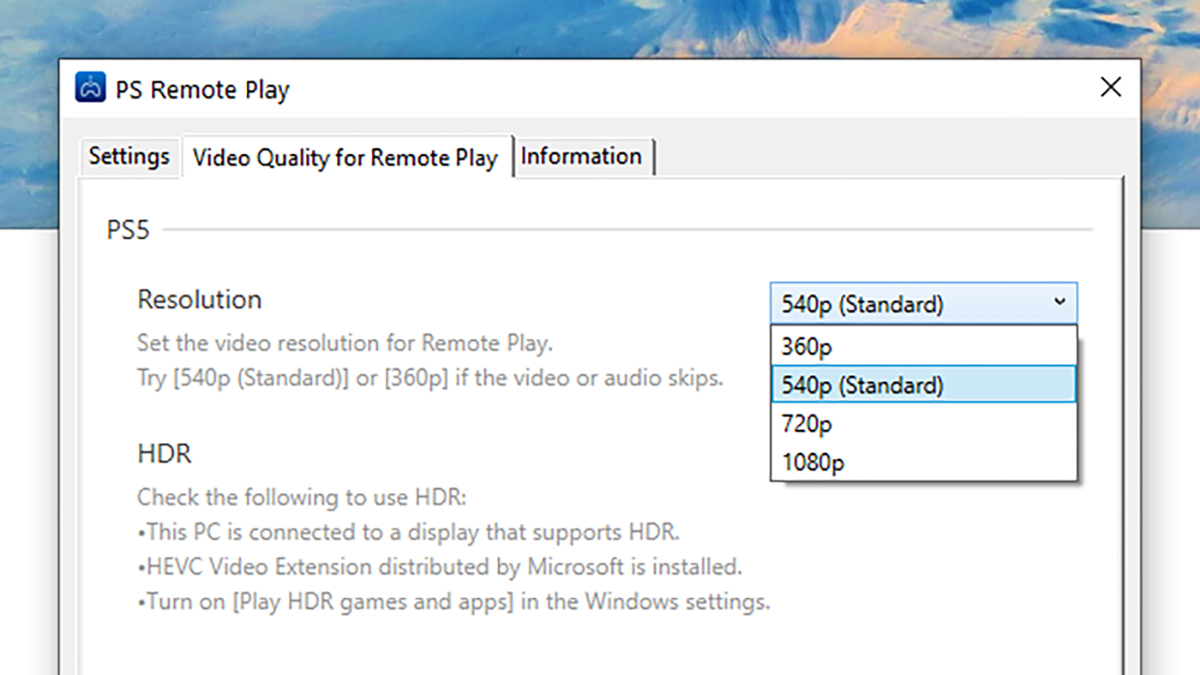This screenshot has height=675, width=1200.
Task: Collapse the Resolution dropdown using its chevron arrow
Action: pyautogui.click(x=1060, y=302)
